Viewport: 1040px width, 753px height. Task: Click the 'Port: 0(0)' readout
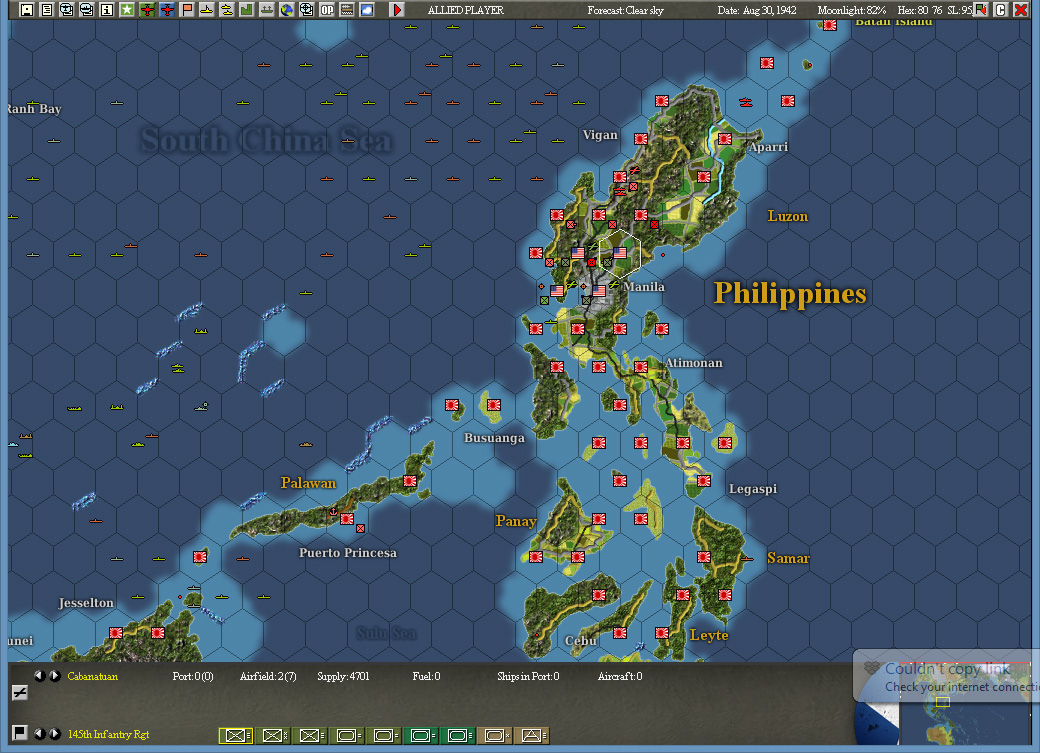click(x=193, y=676)
